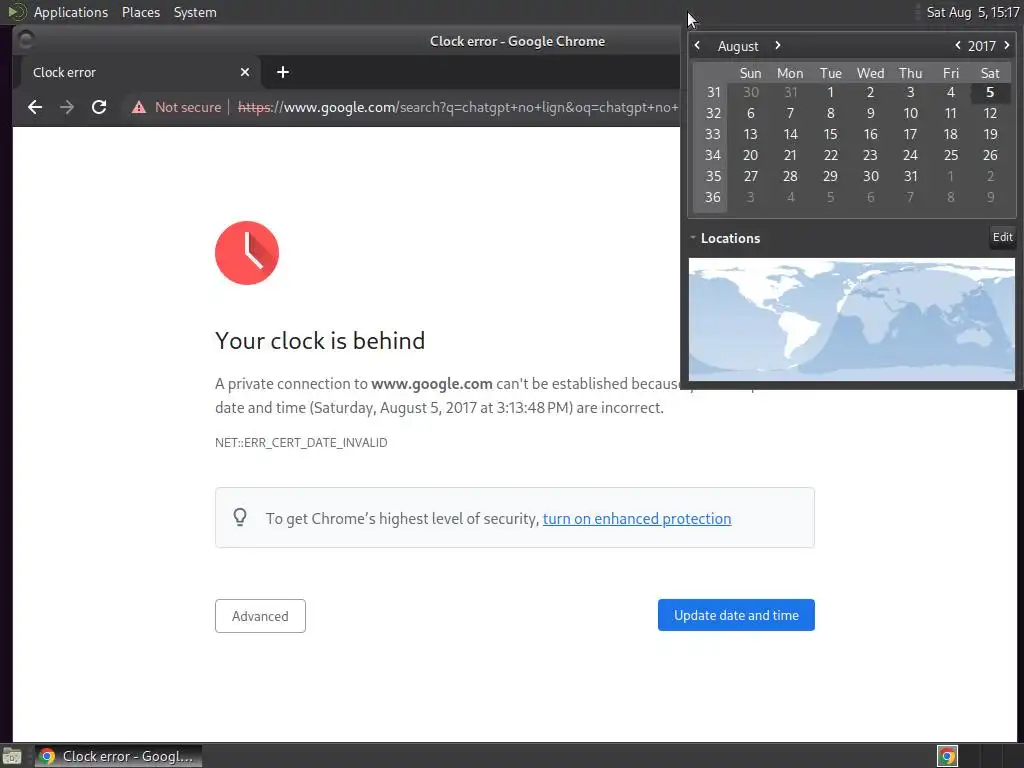Reload the page with the refresh icon
This screenshot has width=1024, height=768.
(99, 107)
